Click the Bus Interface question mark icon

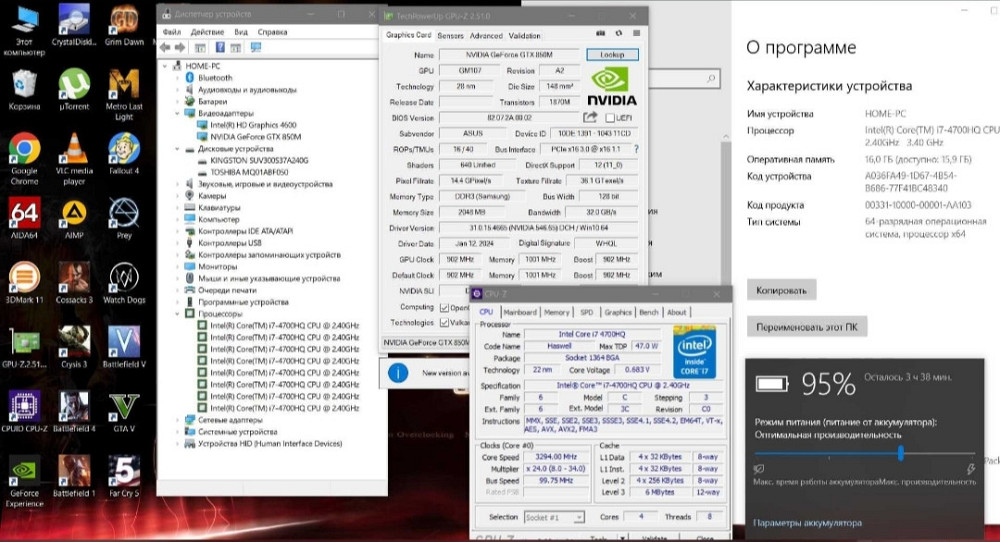[636, 149]
